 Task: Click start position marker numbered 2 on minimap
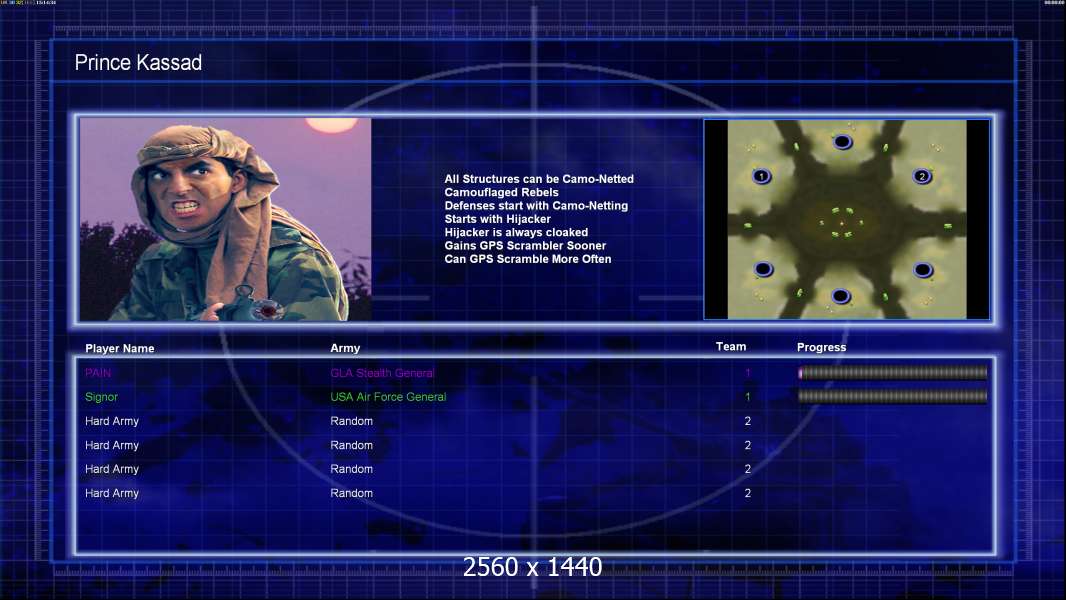922,177
